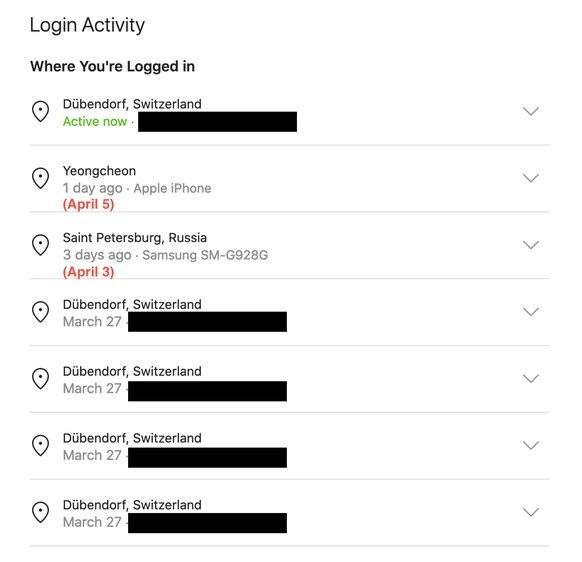Click the Yeongcheon location pin icon

(40, 178)
